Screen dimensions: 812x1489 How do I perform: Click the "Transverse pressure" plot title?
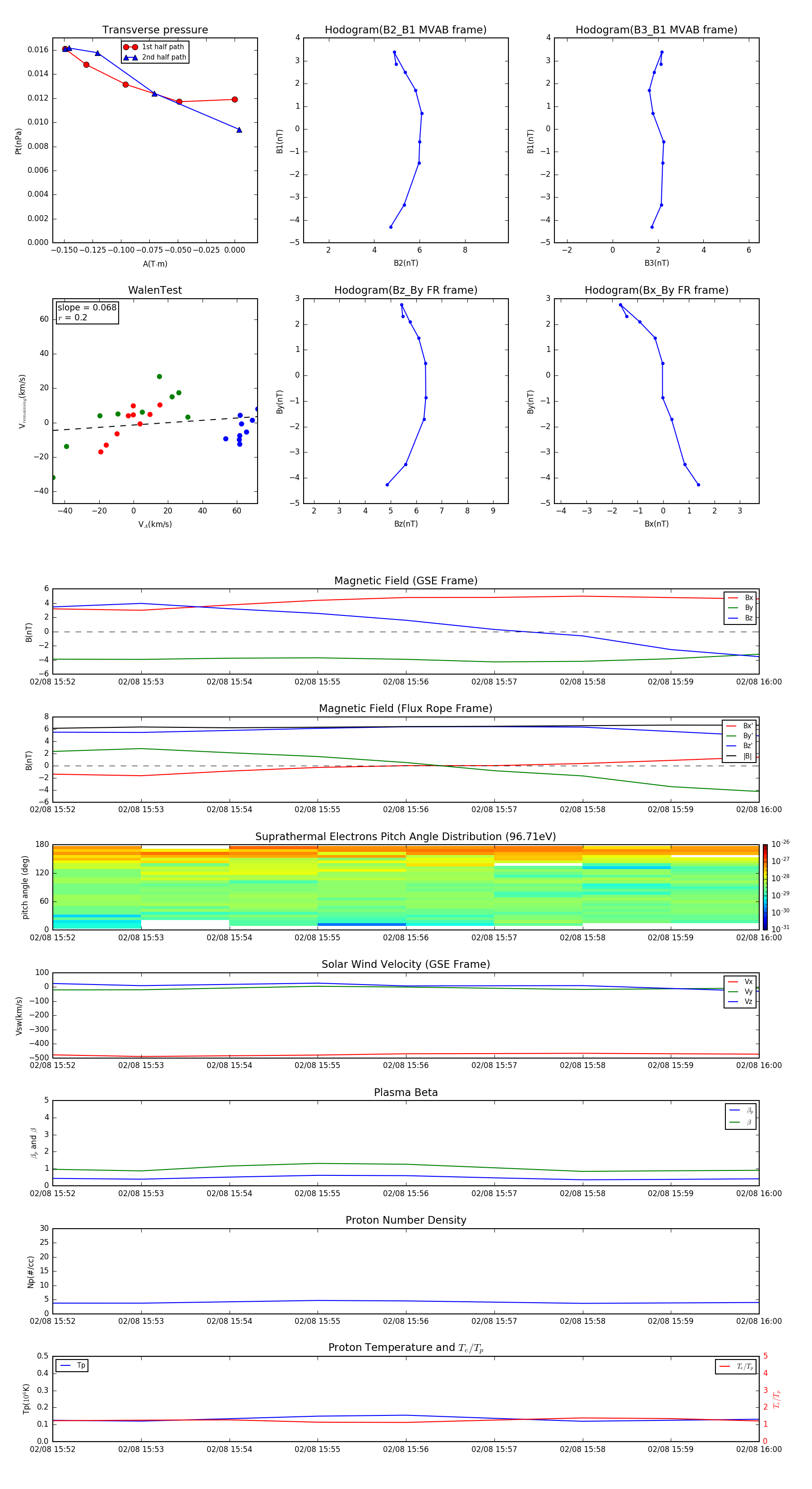pos(155,30)
